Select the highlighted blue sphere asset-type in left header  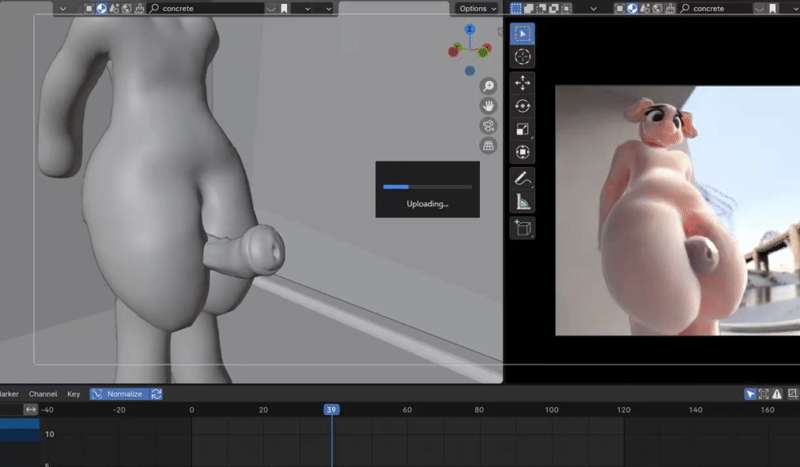[x=102, y=8]
